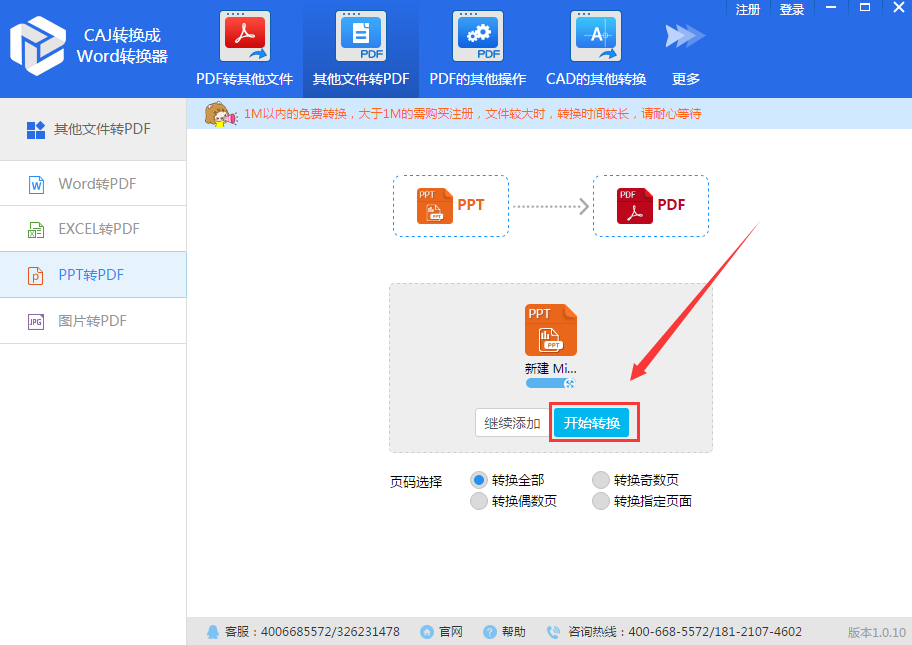Choose the 转换偶数页 radio option
Screen dimensions: 912x645
pyautogui.click(x=479, y=501)
